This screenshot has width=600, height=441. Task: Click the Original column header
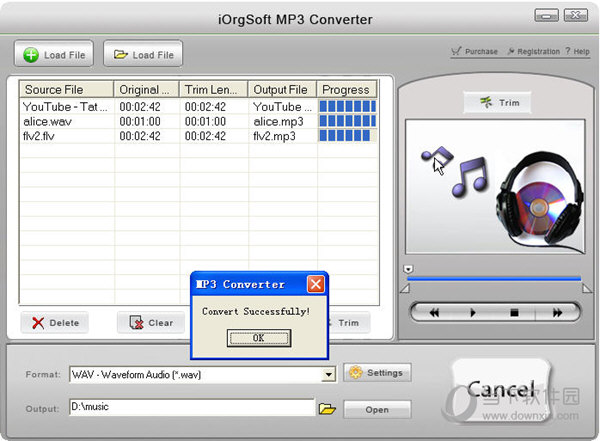[x=147, y=90]
